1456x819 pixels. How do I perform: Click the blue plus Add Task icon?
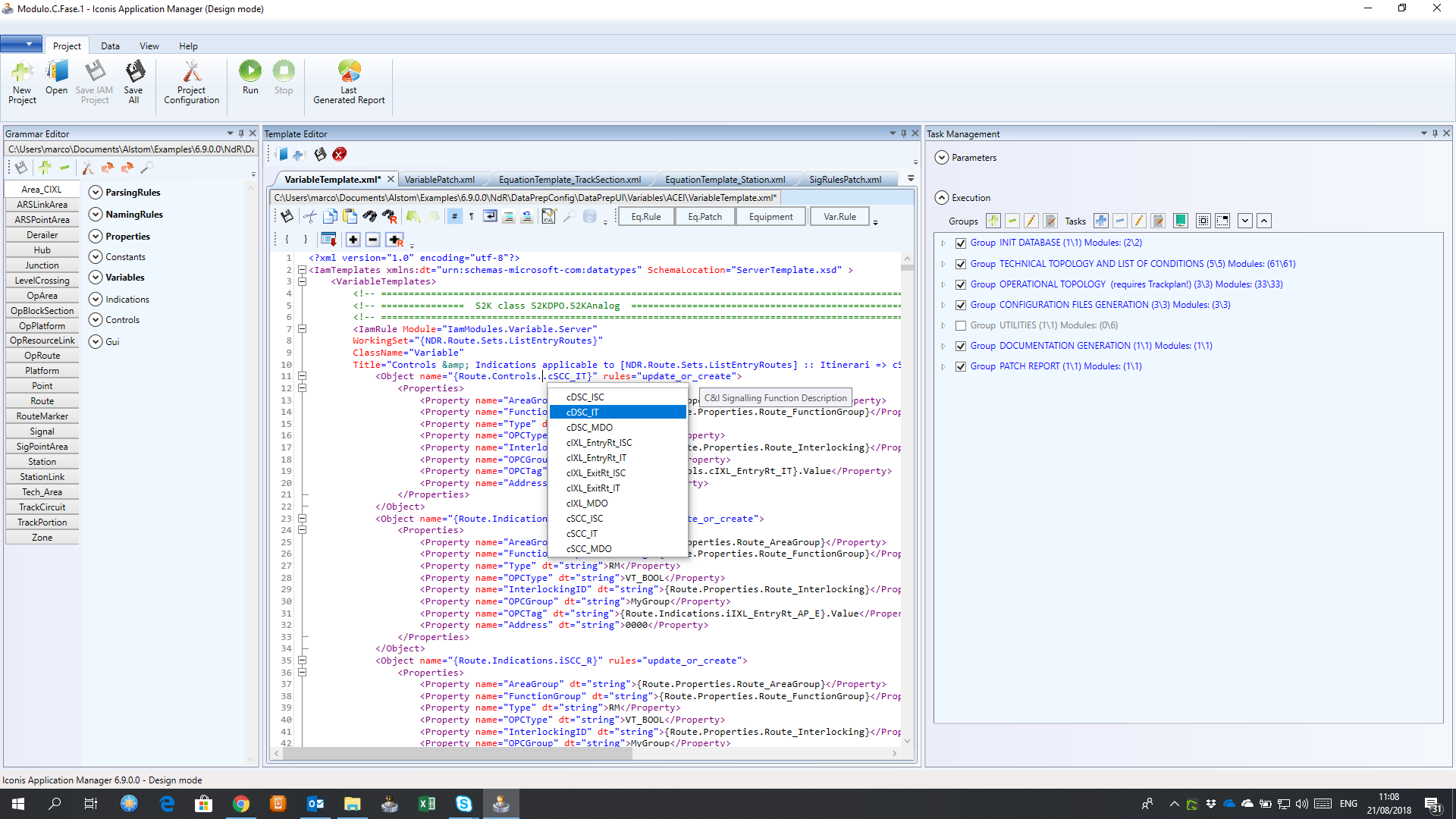click(1101, 221)
